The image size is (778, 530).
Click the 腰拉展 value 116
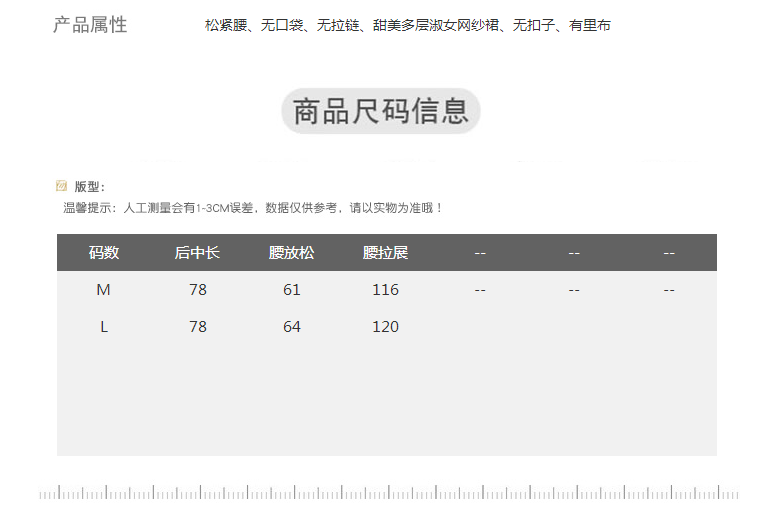coord(385,290)
